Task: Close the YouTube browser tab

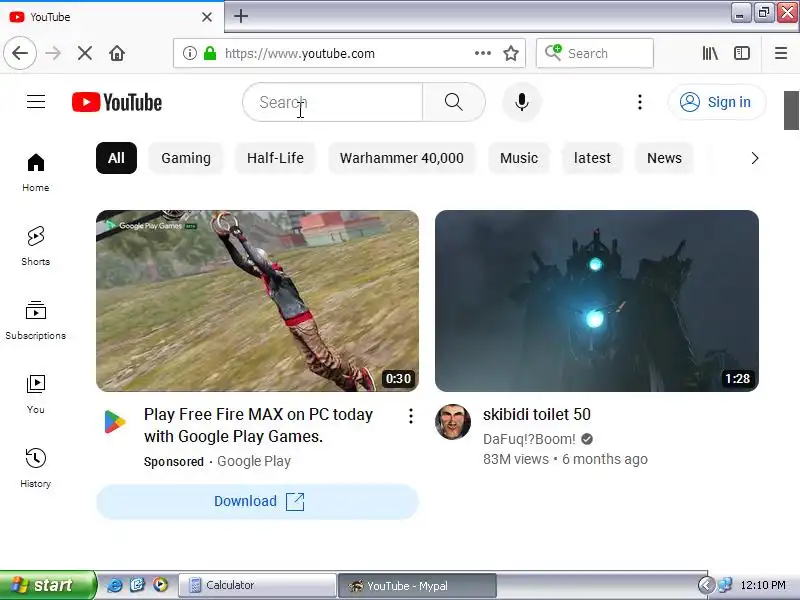Action: coord(207,17)
